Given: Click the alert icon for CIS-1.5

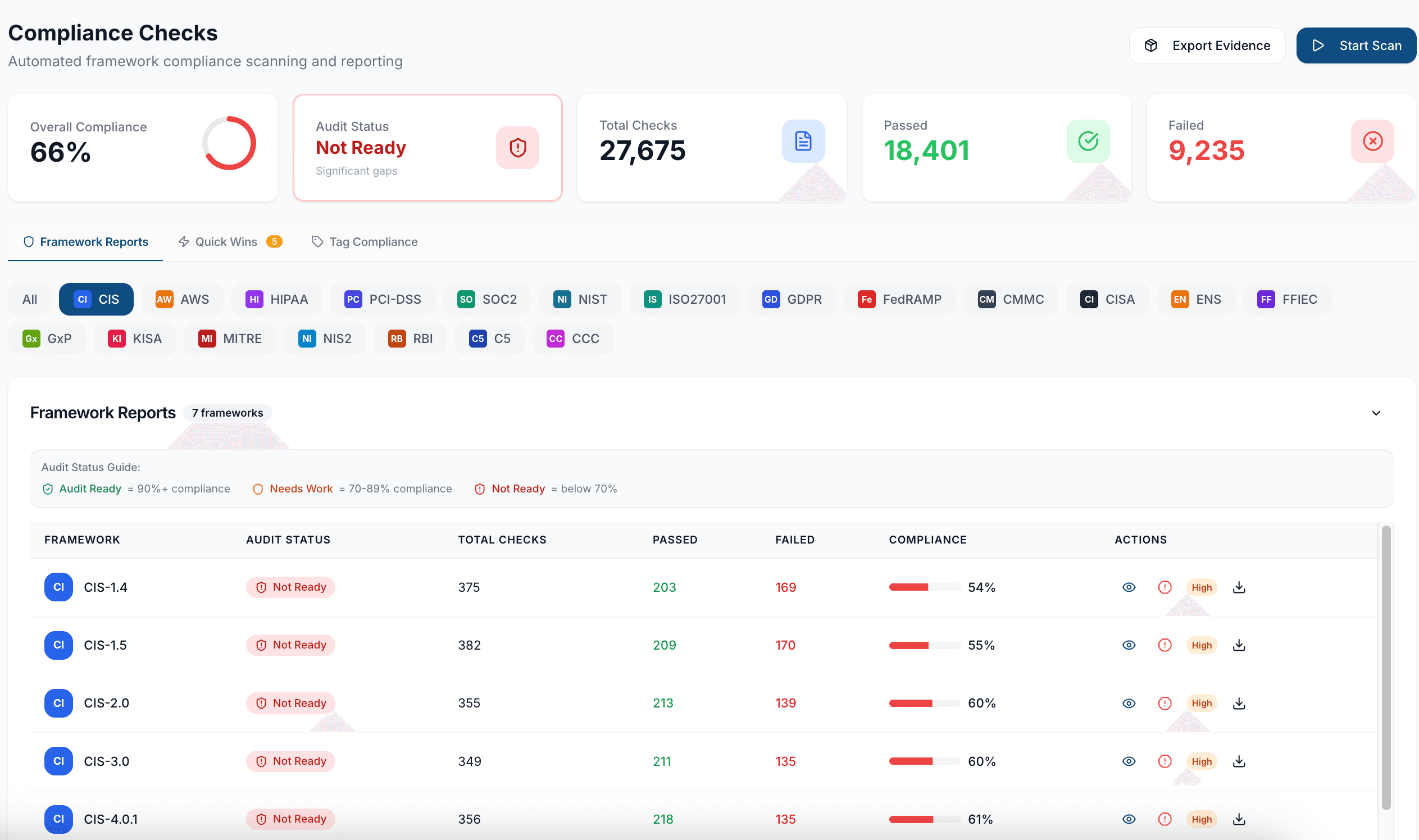Looking at the screenshot, I should (1164, 645).
